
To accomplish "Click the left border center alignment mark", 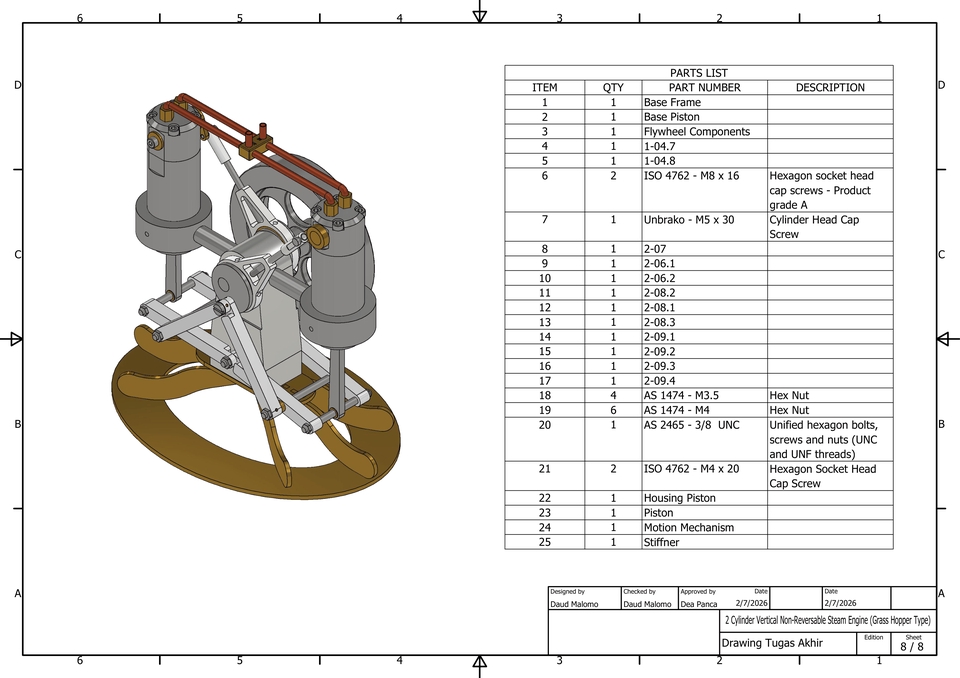I will [x=14, y=340].
